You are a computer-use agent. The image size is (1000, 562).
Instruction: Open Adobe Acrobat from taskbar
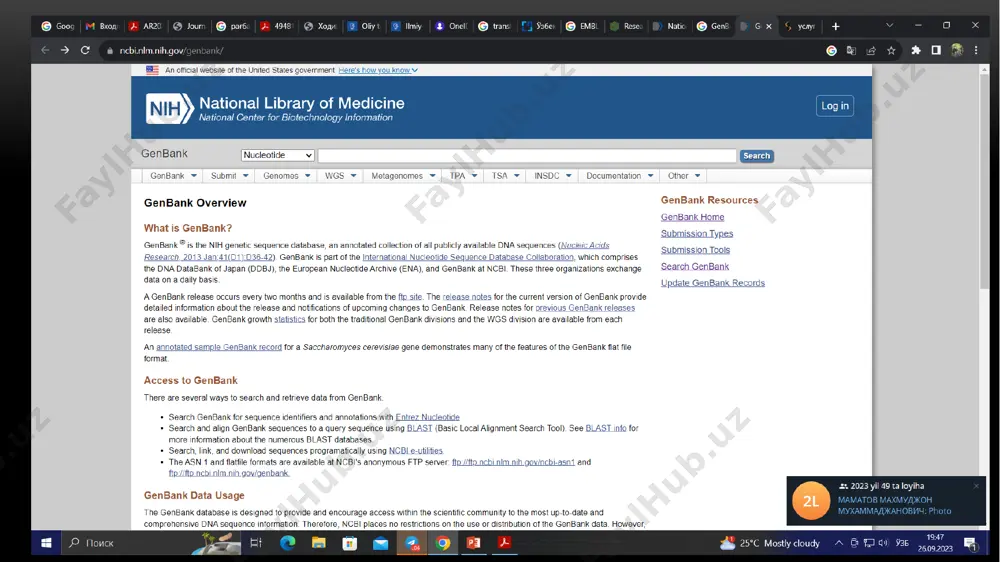504,543
